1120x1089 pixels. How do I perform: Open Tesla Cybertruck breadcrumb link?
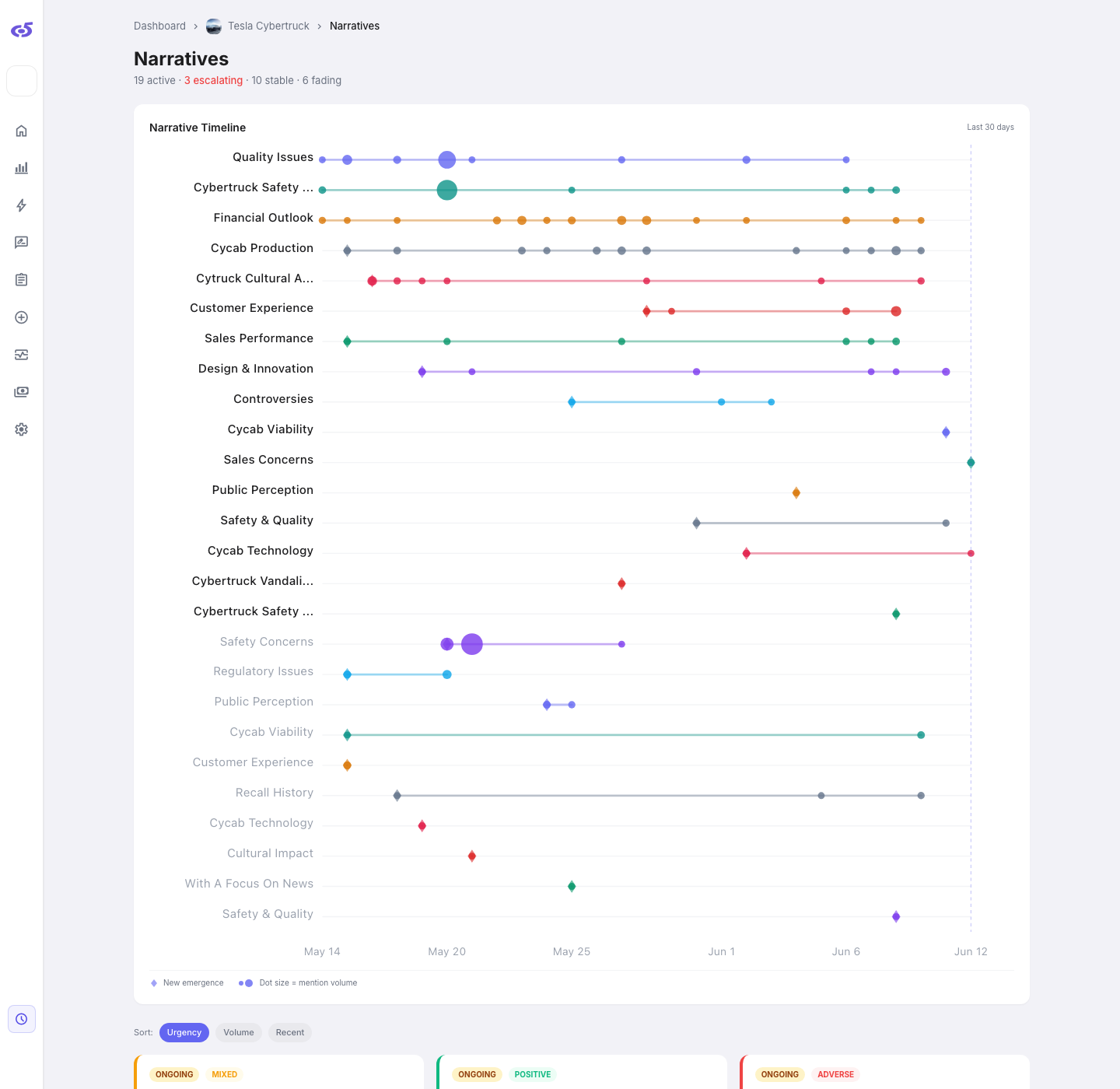click(268, 26)
